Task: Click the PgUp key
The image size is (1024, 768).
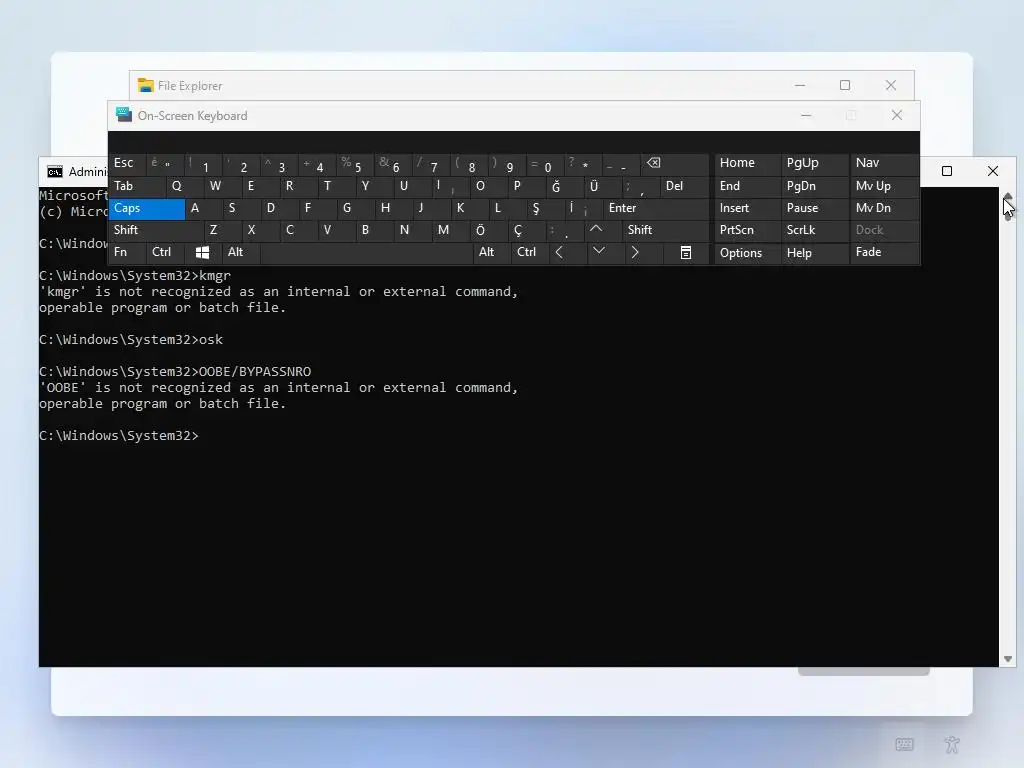Action: point(814,163)
